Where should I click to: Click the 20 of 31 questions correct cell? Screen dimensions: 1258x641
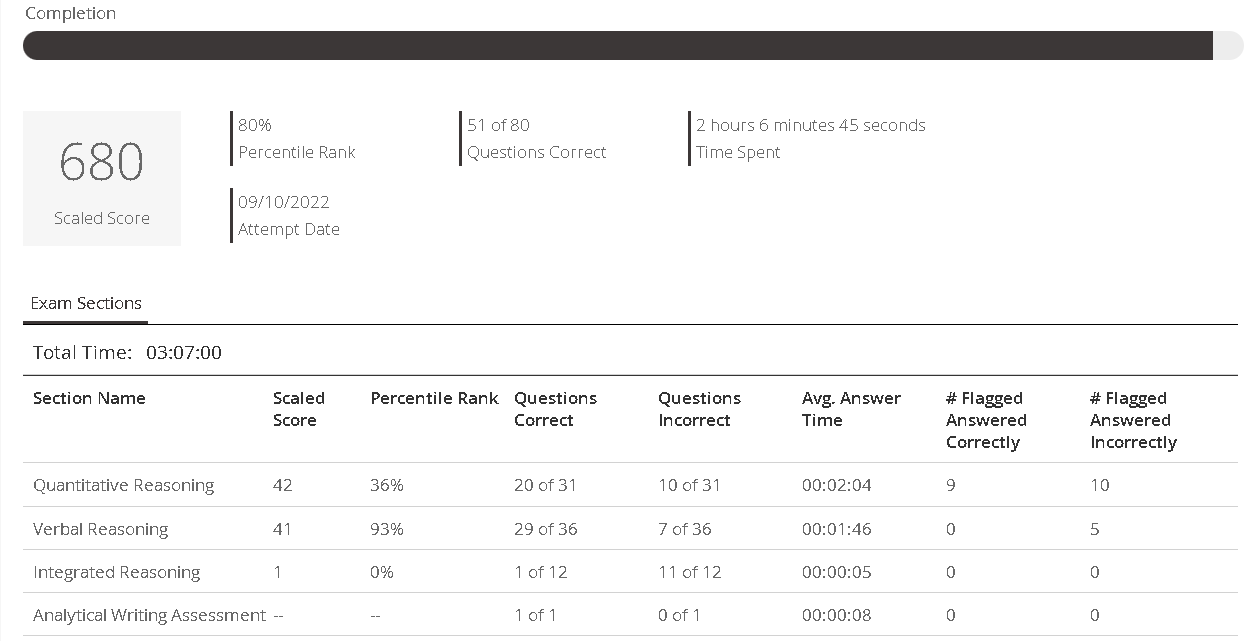[545, 485]
